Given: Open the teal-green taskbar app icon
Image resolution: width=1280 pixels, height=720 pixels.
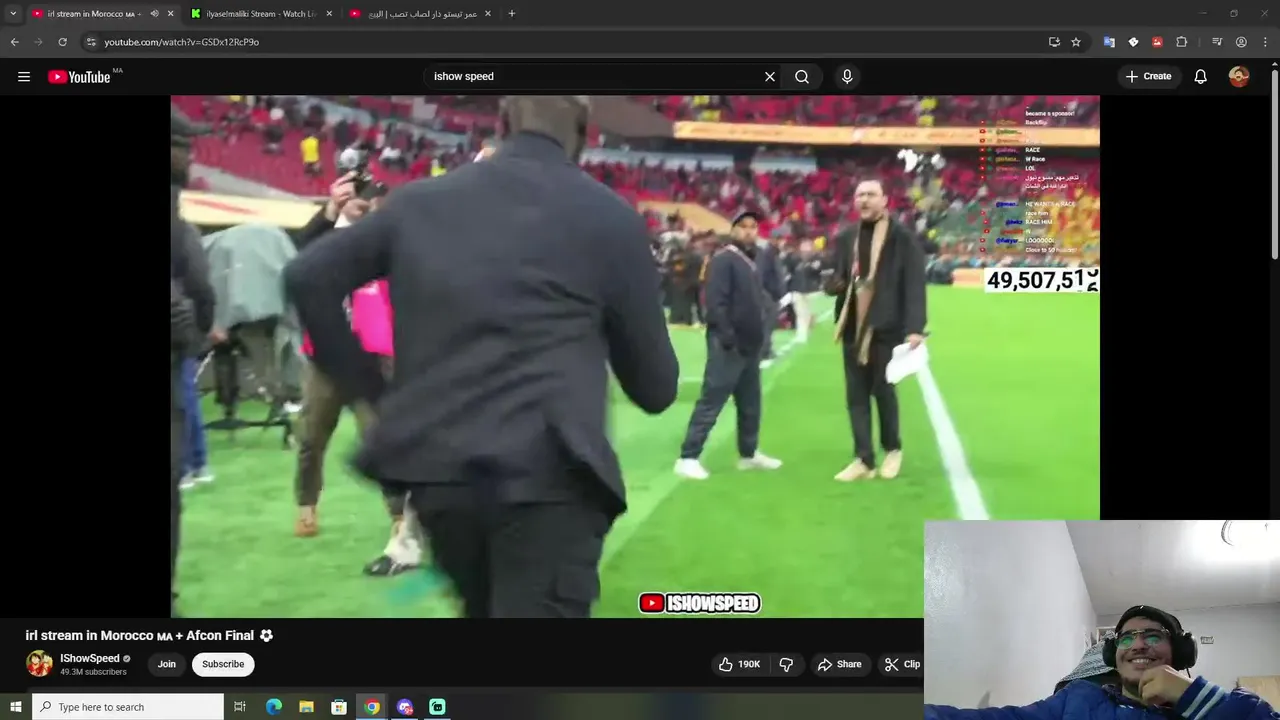Looking at the screenshot, I should [x=437, y=707].
